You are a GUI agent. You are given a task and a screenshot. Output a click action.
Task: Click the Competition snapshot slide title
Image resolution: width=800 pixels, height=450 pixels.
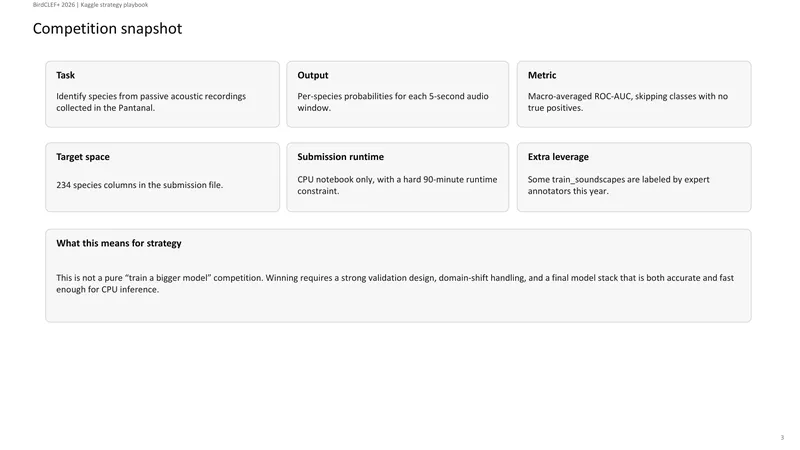click(107, 29)
